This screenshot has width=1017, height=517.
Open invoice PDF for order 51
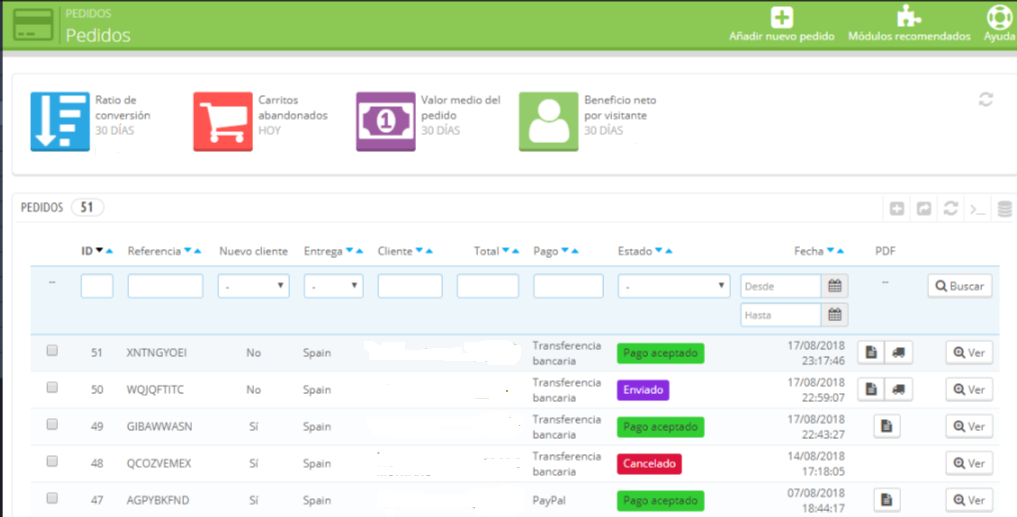[871, 352]
